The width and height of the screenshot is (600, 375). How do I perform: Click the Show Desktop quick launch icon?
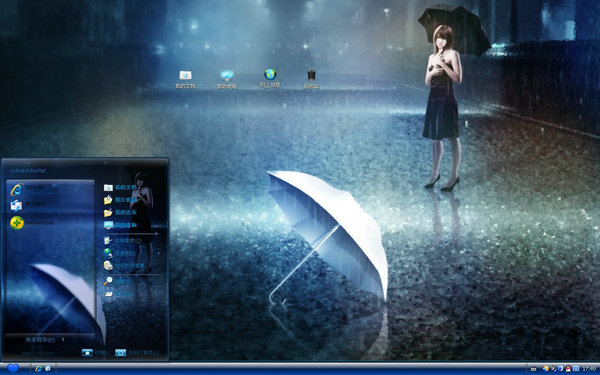[x=48, y=368]
